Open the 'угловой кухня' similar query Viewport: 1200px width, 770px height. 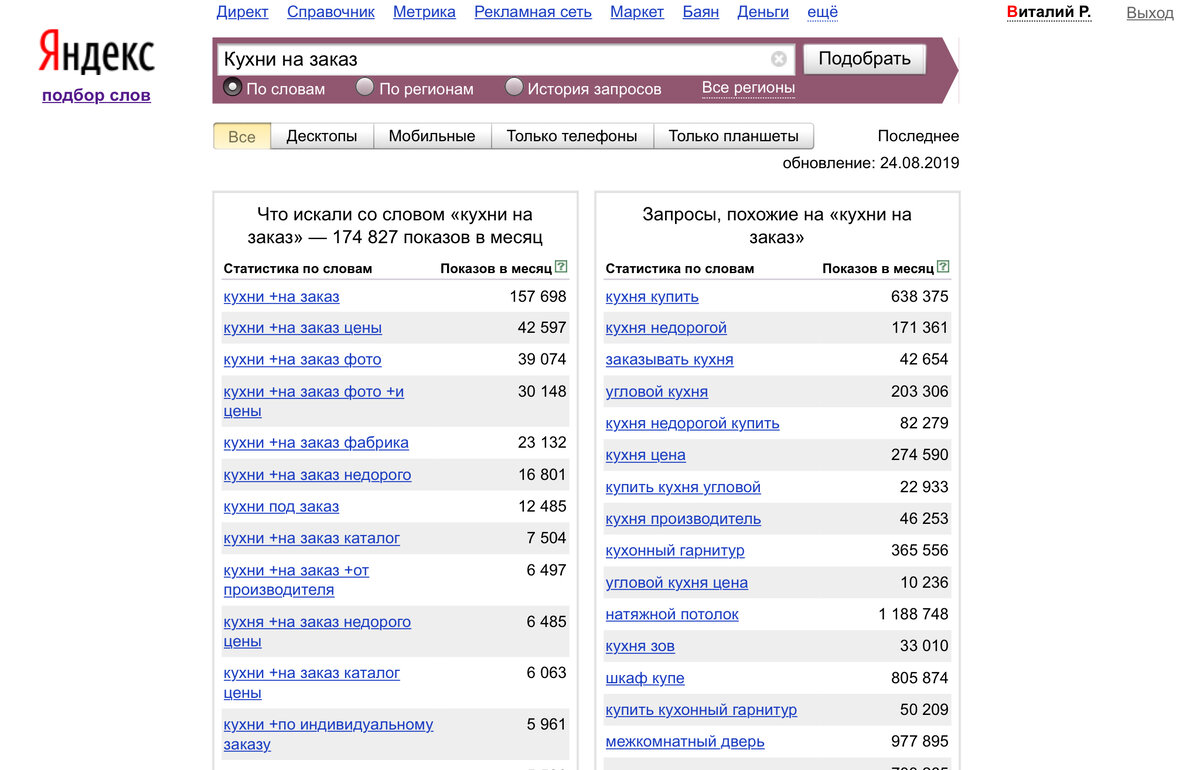point(656,392)
